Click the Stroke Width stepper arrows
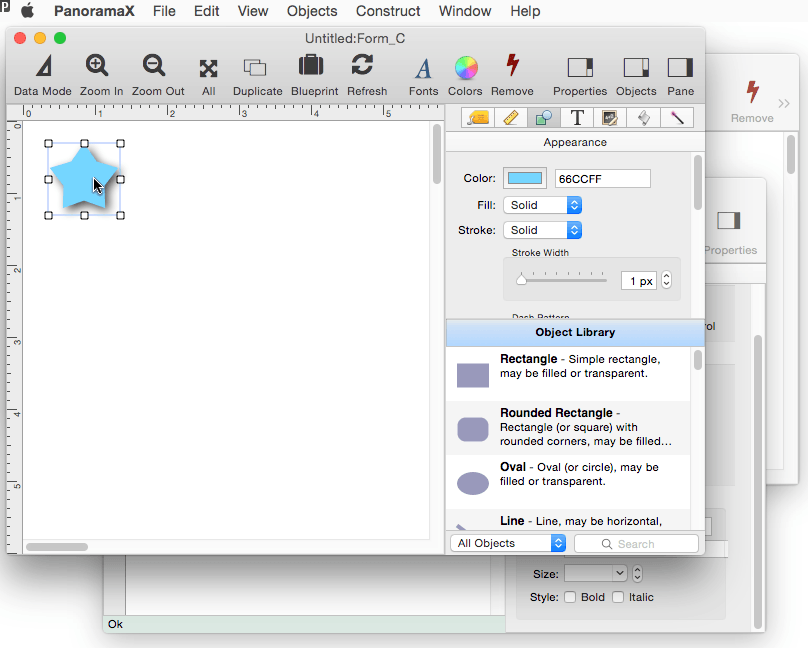Viewport: 808px width, 648px height. pyautogui.click(x=666, y=280)
